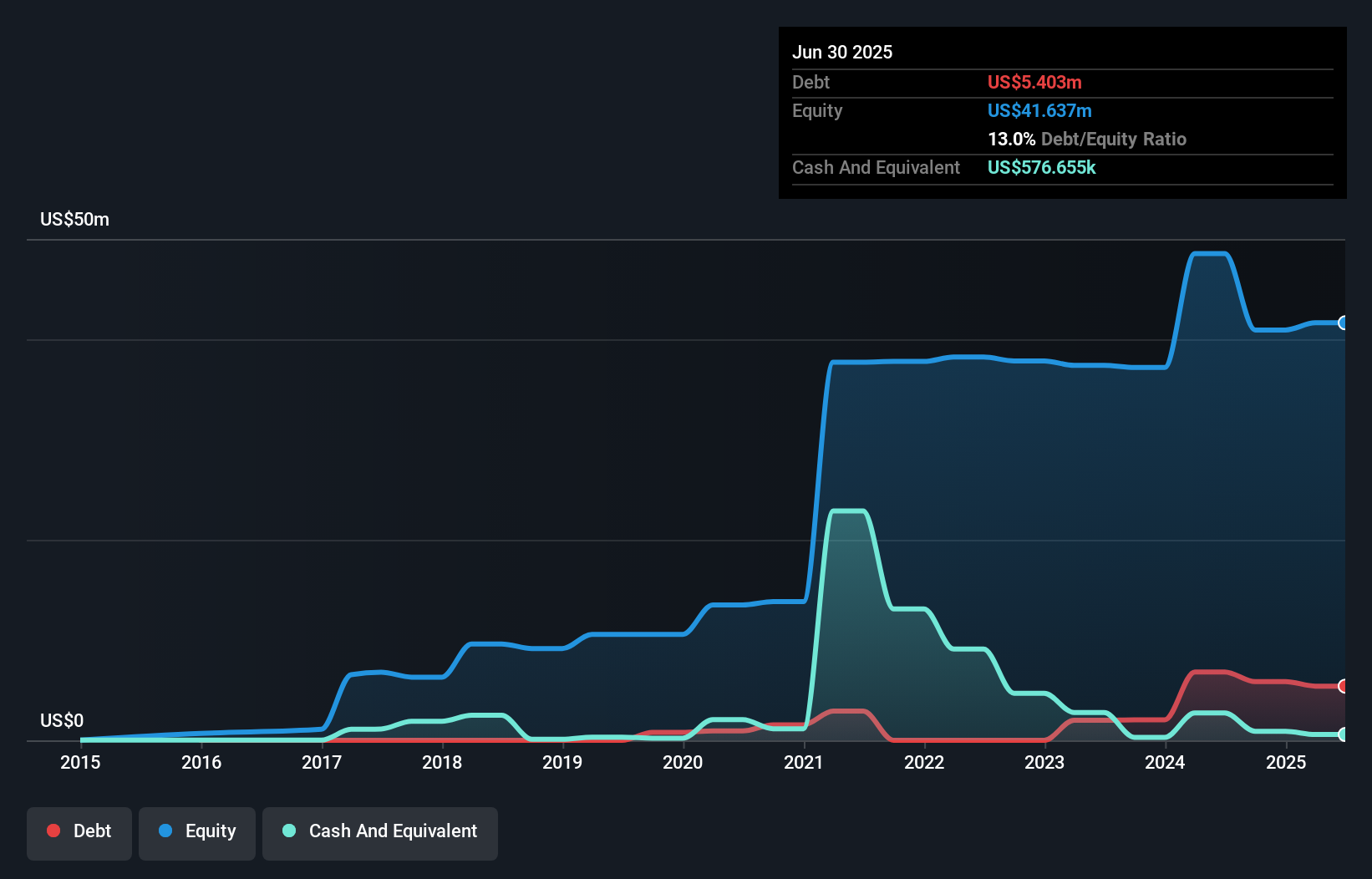The height and width of the screenshot is (879, 1372).
Task: Click the US$576.655k cash value
Action: [x=1042, y=167]
